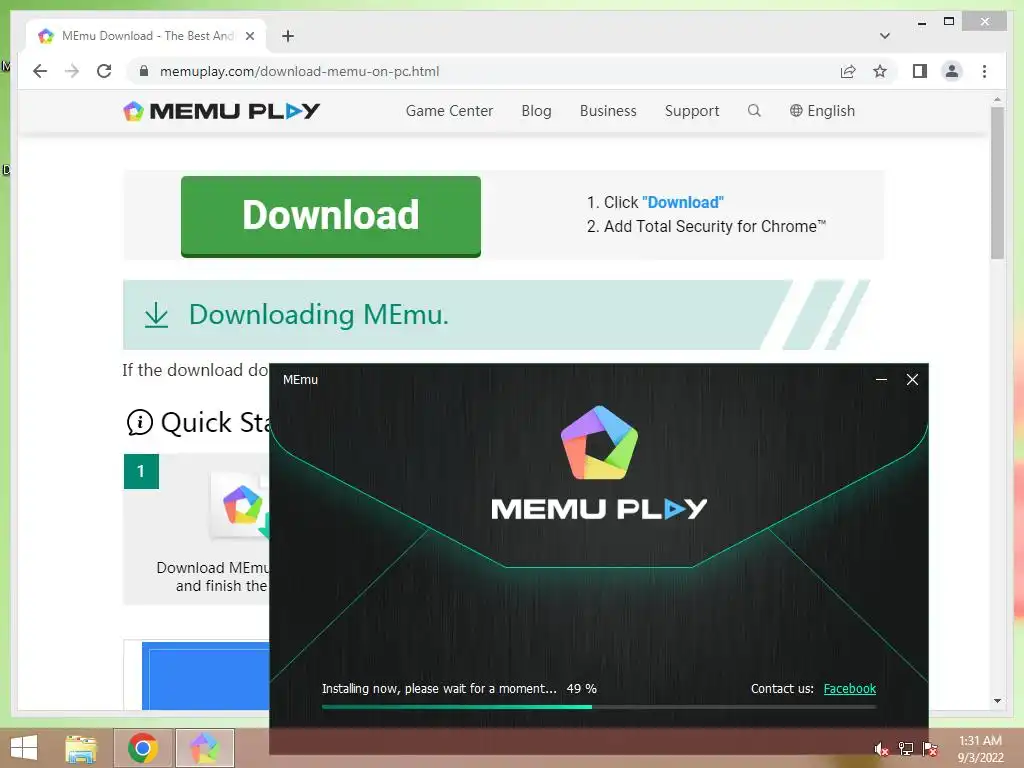Open Chrome's tab search chevron
The width and height of the screenshot is (1024, 768).
(x=885, y=36)
